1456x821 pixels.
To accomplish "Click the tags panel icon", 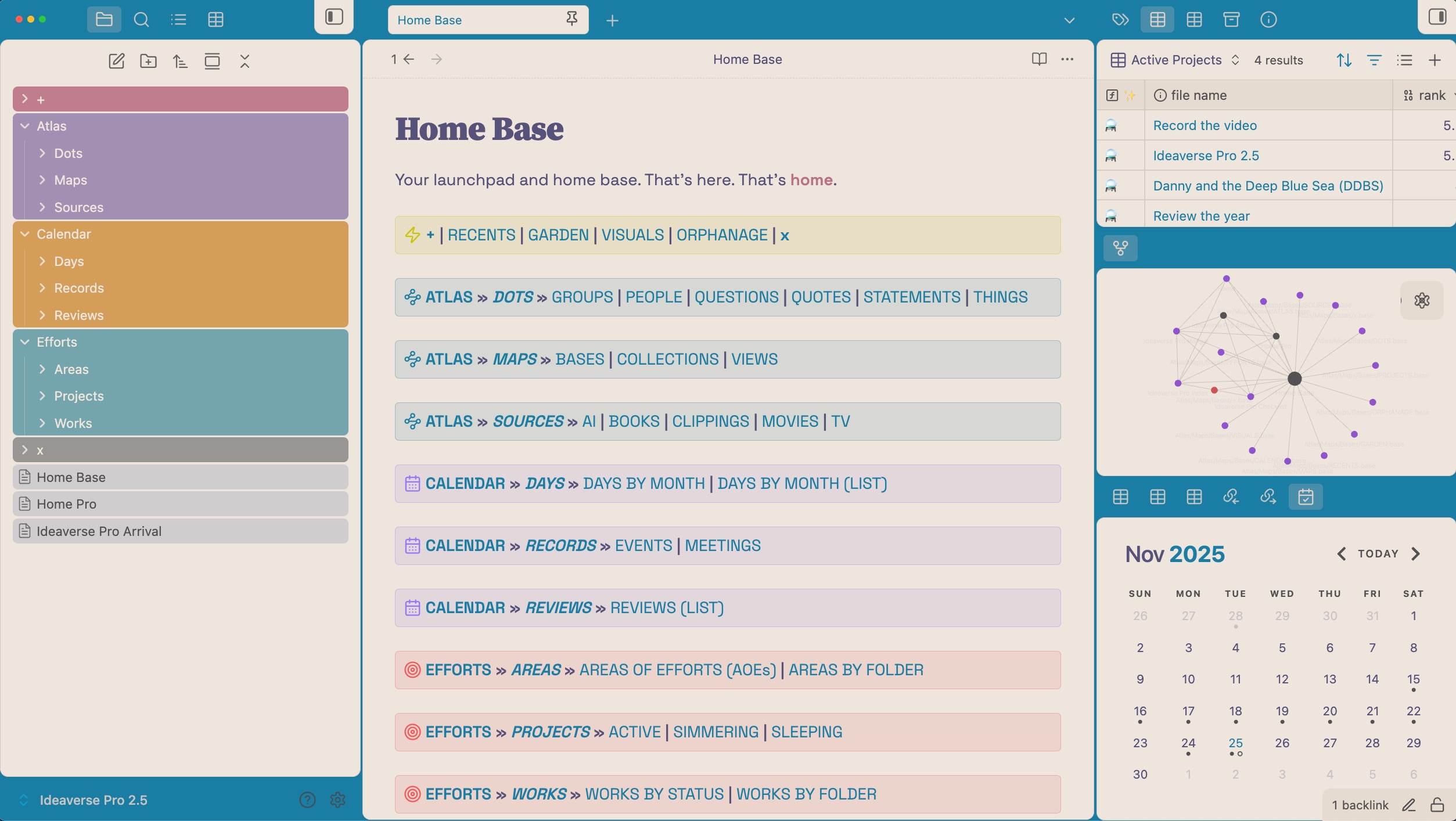I will coord(1120,20).
